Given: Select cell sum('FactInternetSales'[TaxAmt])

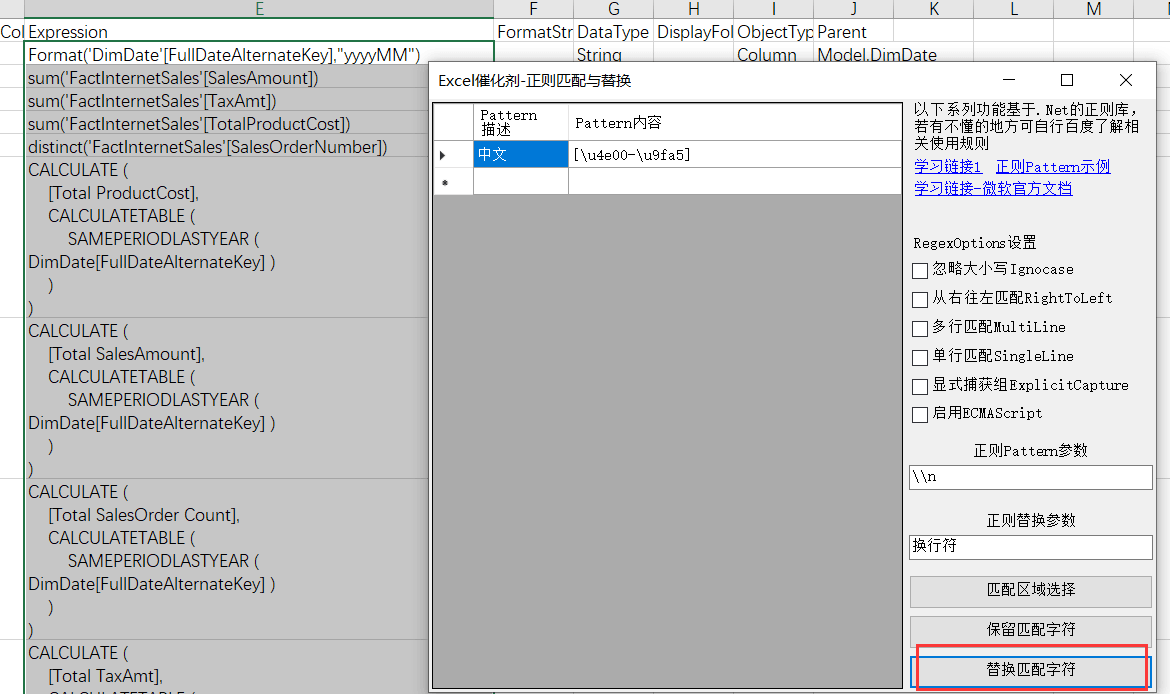Looking at the screenshot, I should [227, 101].
